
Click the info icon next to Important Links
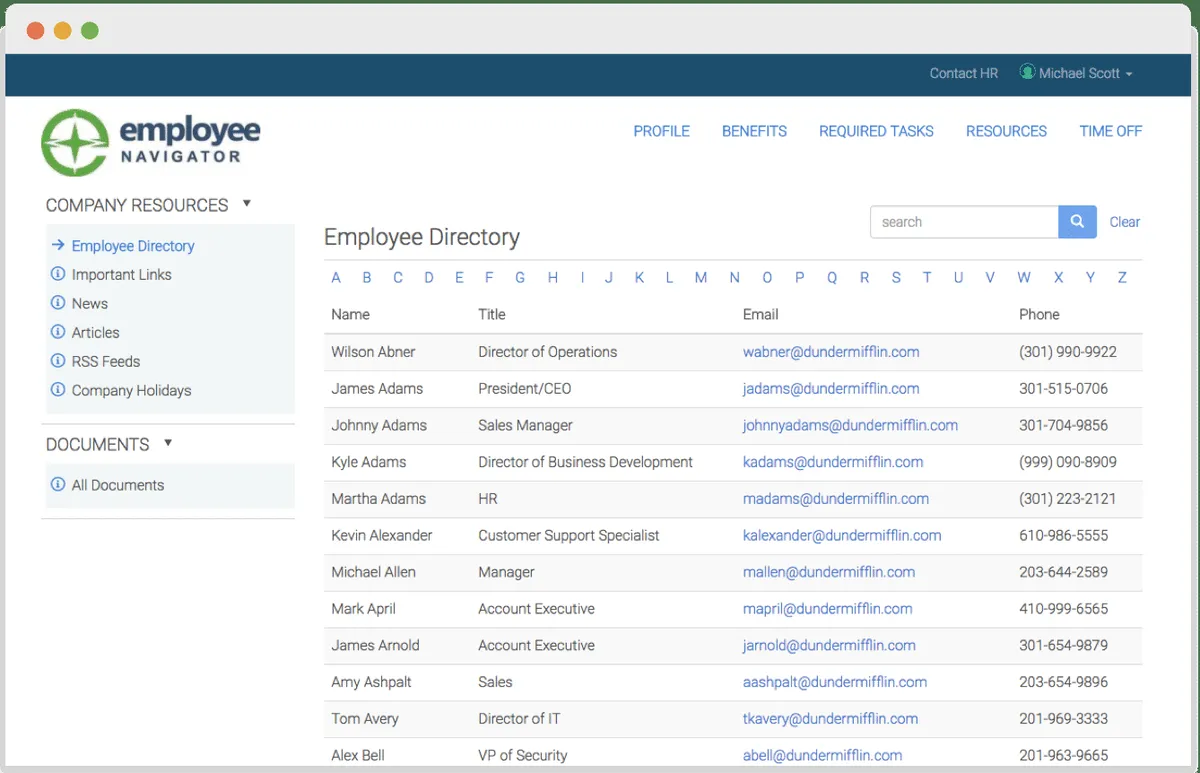(x=57, y=274)
